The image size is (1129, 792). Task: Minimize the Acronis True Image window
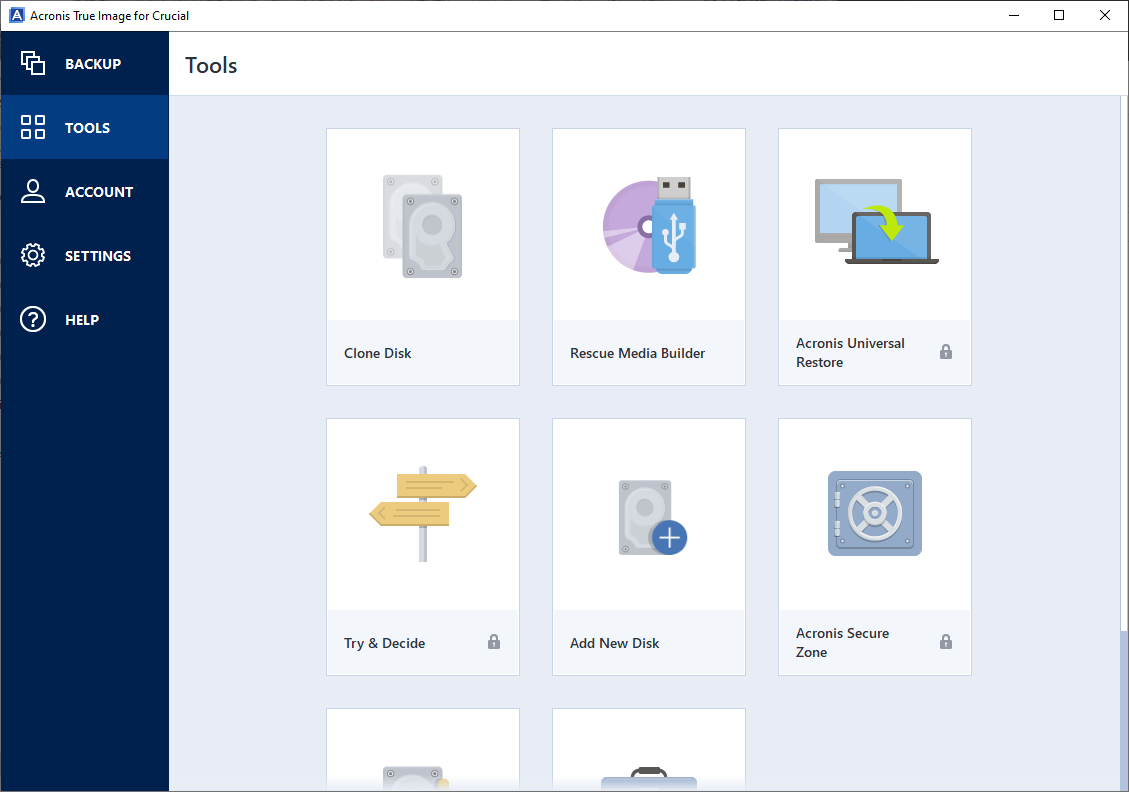(x=1014, y=15)
